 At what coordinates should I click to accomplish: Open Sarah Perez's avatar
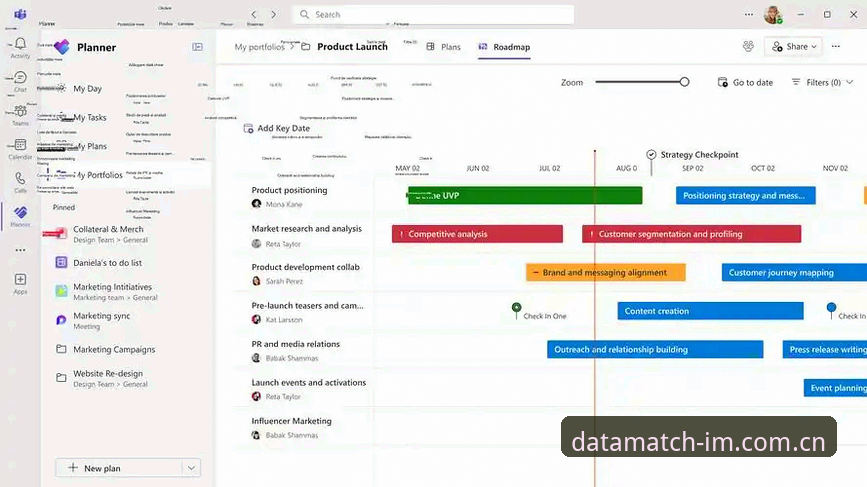257,281
